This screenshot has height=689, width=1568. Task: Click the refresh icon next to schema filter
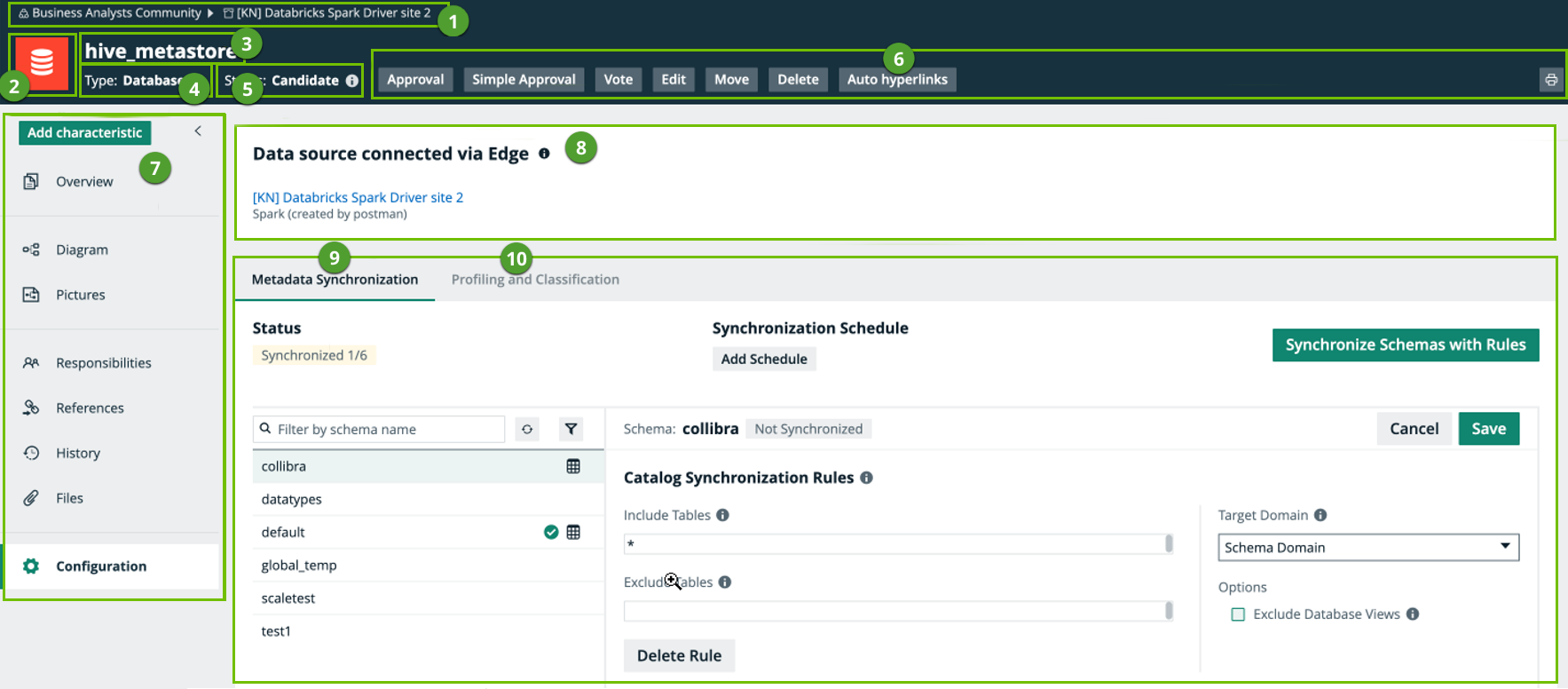[527, 430]
